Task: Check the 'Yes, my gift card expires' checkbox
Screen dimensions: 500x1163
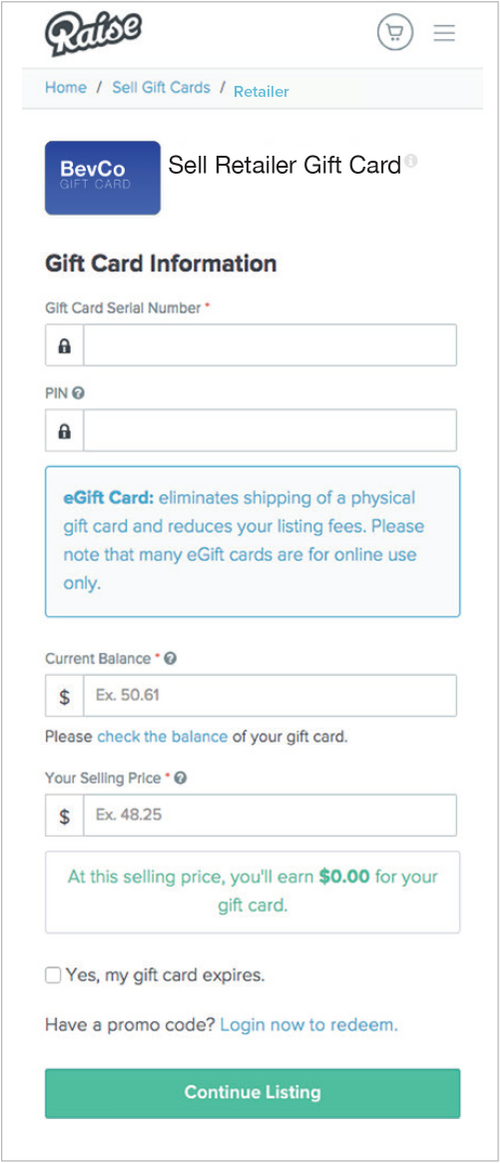Action: [x=53, y=975]
